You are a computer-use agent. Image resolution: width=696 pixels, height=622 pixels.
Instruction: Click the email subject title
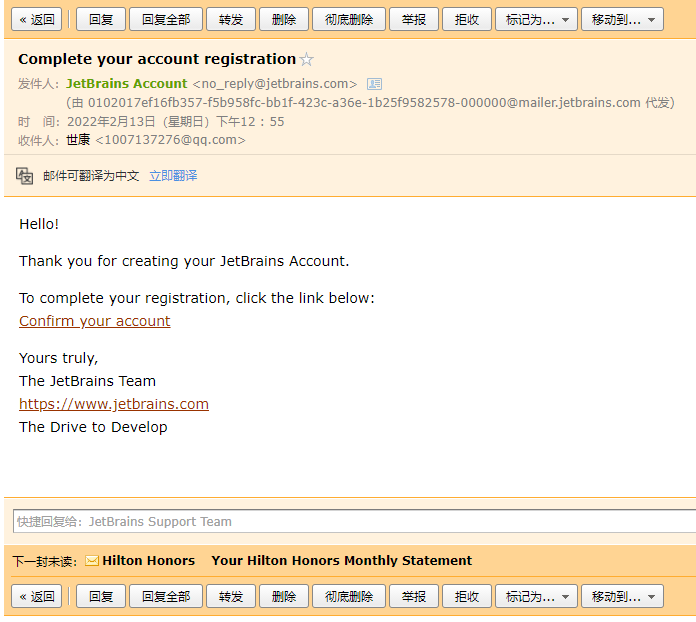(157, 59)
